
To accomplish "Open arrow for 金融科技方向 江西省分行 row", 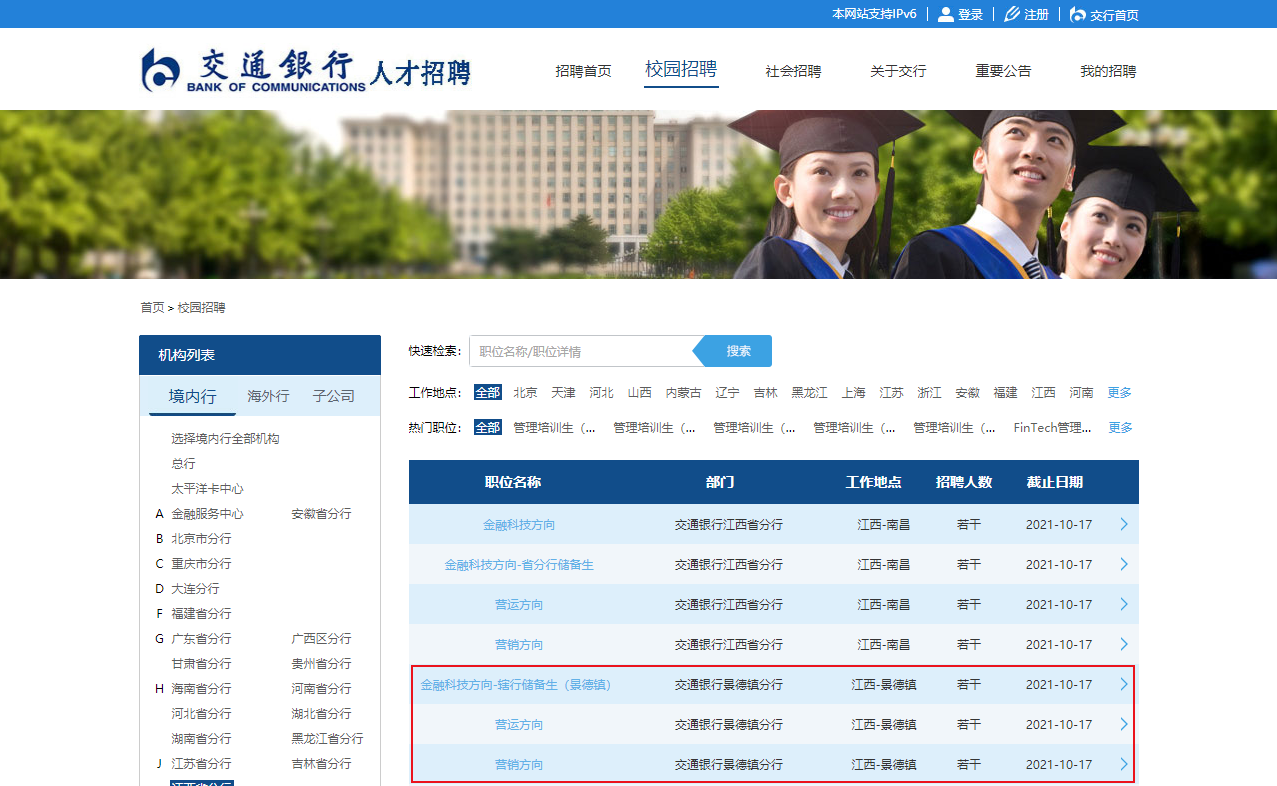I will [x=1124, y=524].
